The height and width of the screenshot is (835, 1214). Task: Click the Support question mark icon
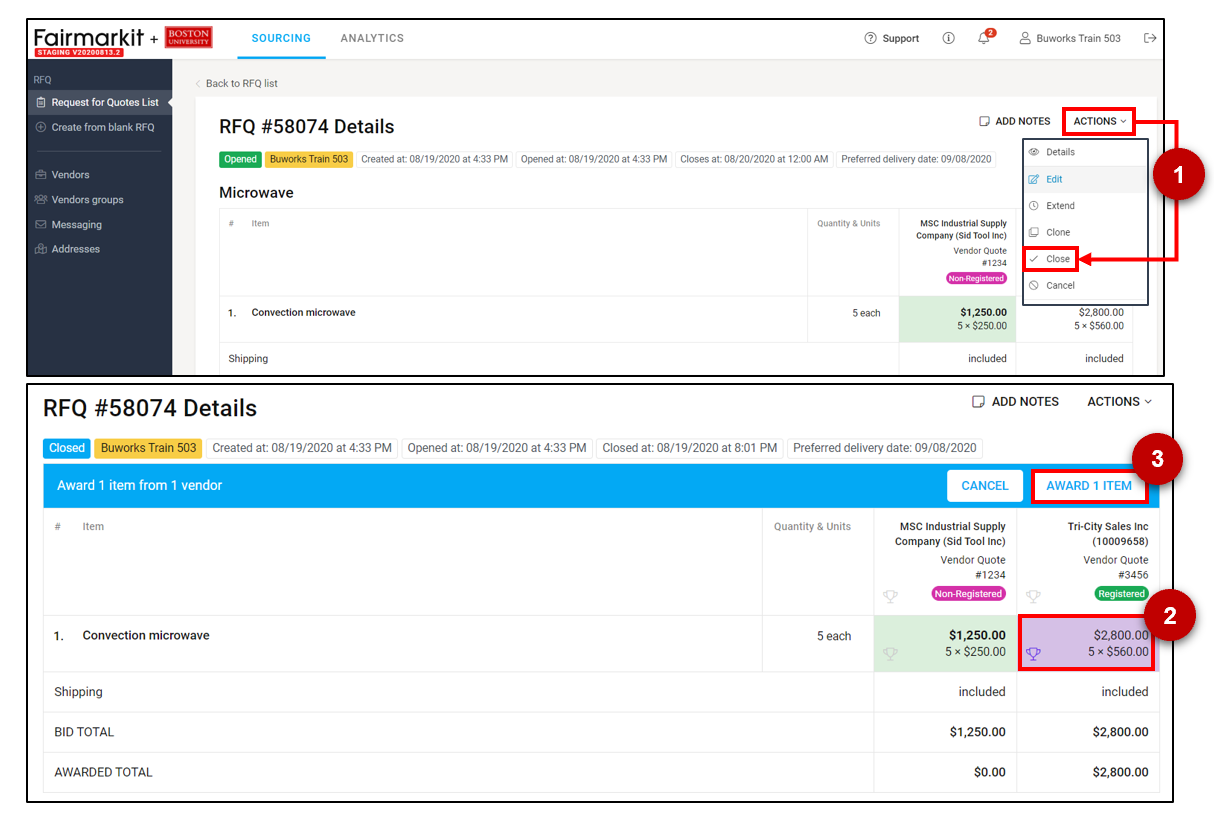[870, 38]
